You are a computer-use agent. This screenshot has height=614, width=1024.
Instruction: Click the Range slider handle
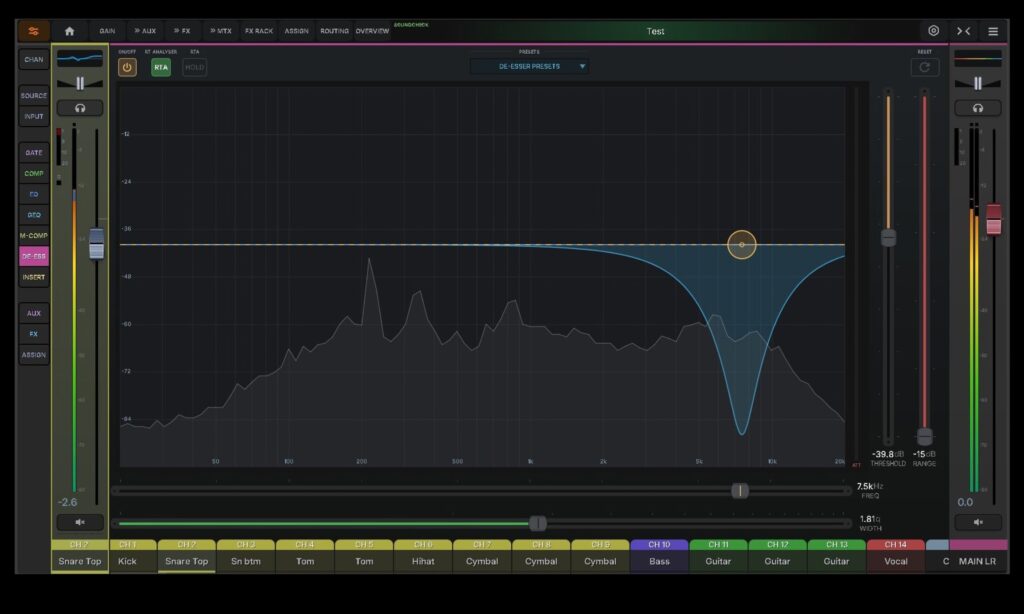pyautogui.click(x=924, y=436)
